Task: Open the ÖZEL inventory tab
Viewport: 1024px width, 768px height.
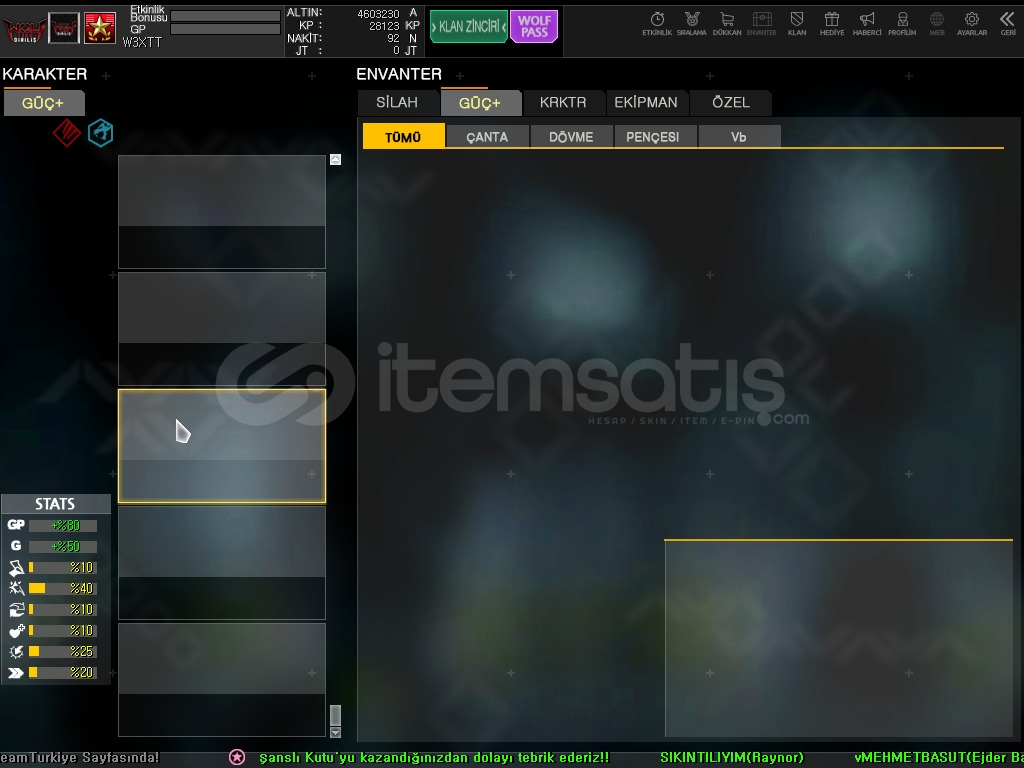Action: (730, 103)
